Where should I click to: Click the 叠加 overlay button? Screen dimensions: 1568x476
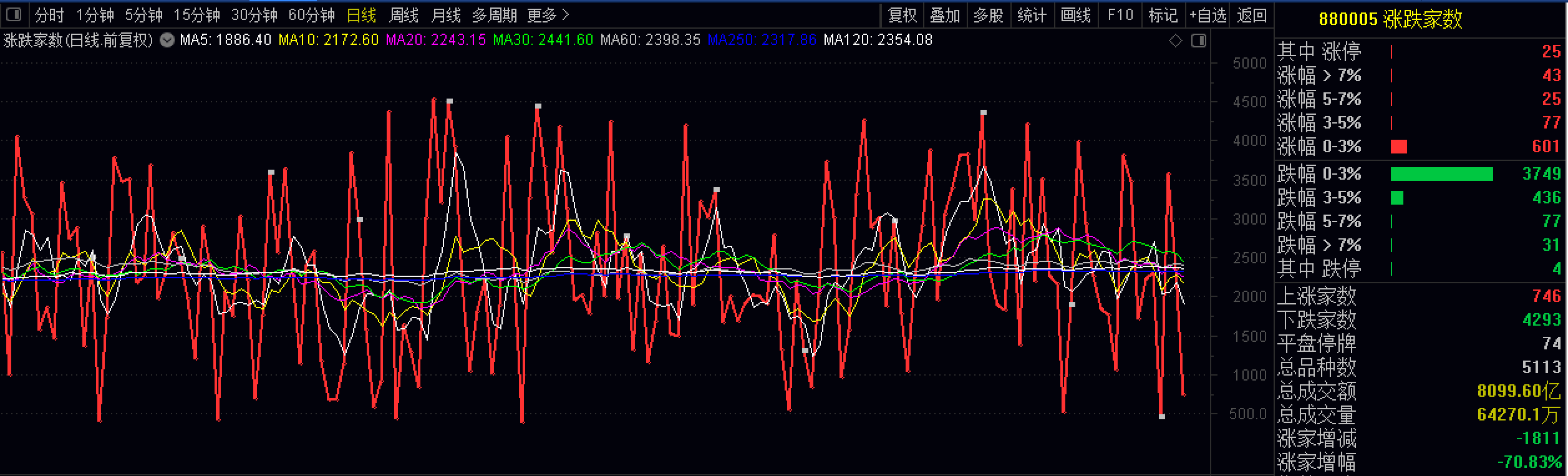tap(945, 15)
